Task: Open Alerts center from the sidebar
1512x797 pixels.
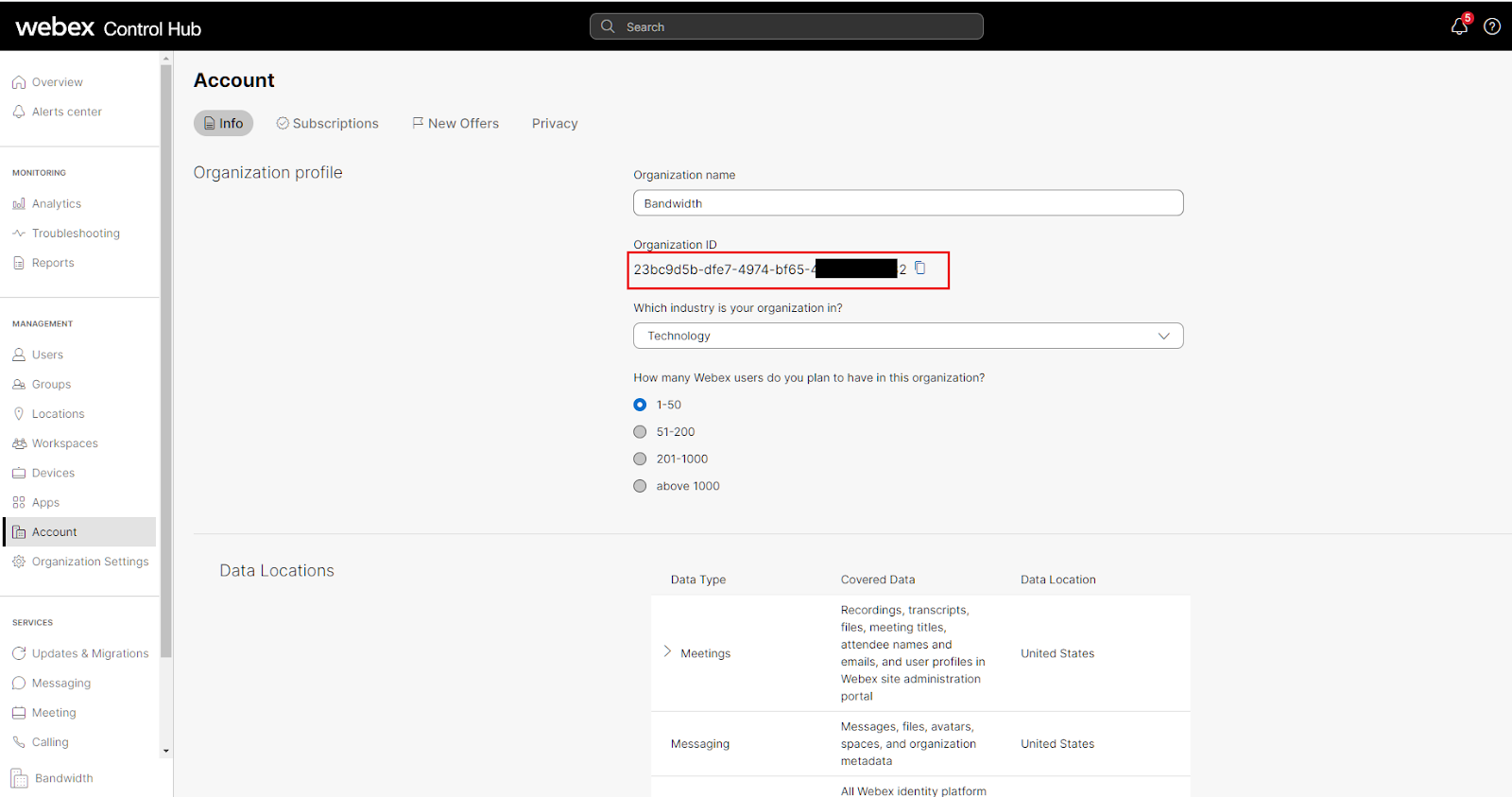Action: point(67,112)
